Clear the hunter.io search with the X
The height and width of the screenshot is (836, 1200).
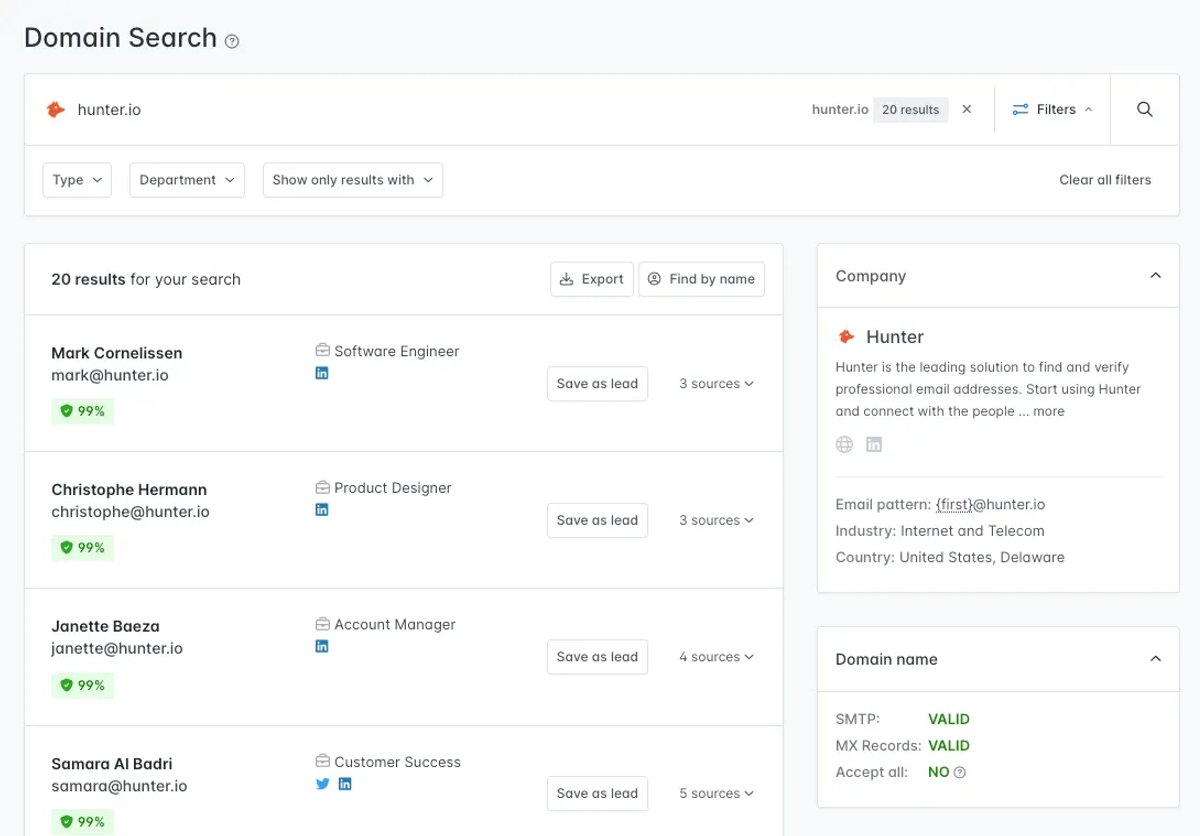[x=966, y=110]
